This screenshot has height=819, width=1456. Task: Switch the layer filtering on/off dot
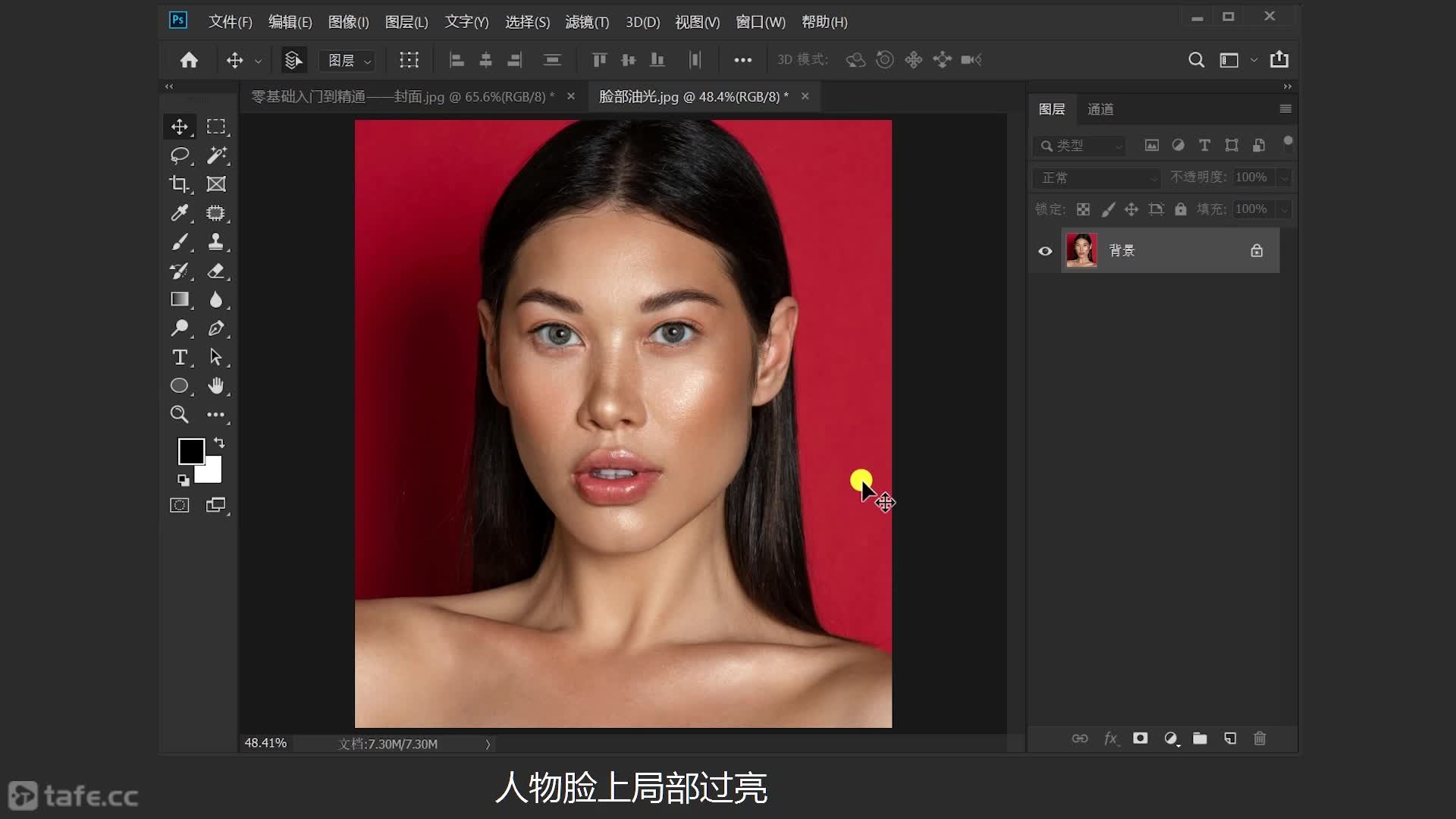(x=1288, y=142)
